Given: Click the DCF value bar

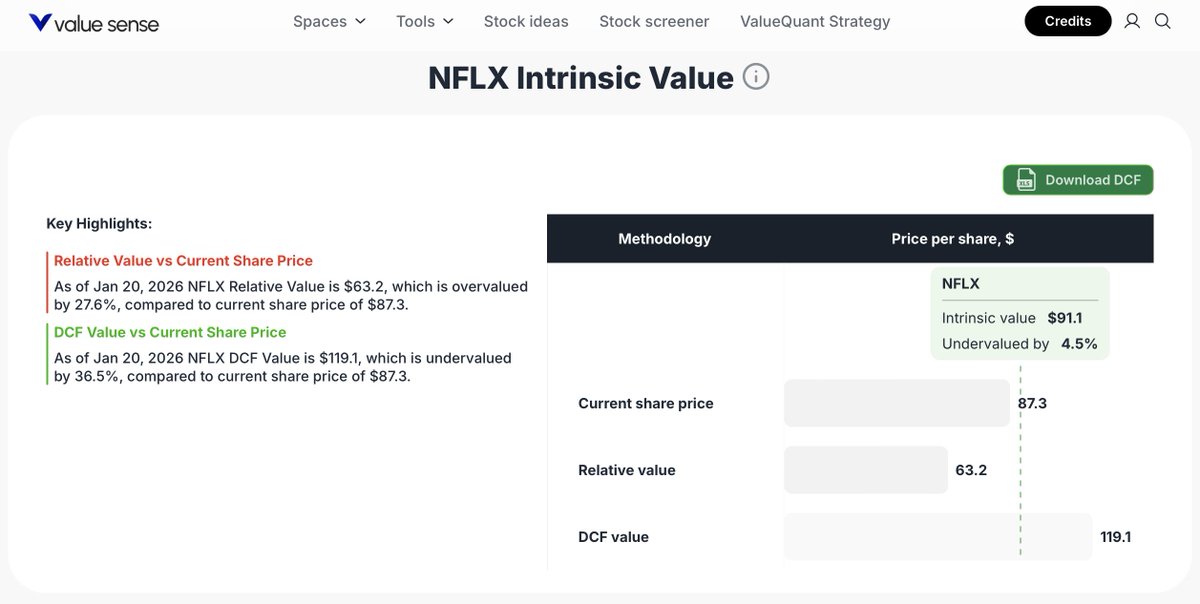Looking at the screenshot, I should coord(937,537).
